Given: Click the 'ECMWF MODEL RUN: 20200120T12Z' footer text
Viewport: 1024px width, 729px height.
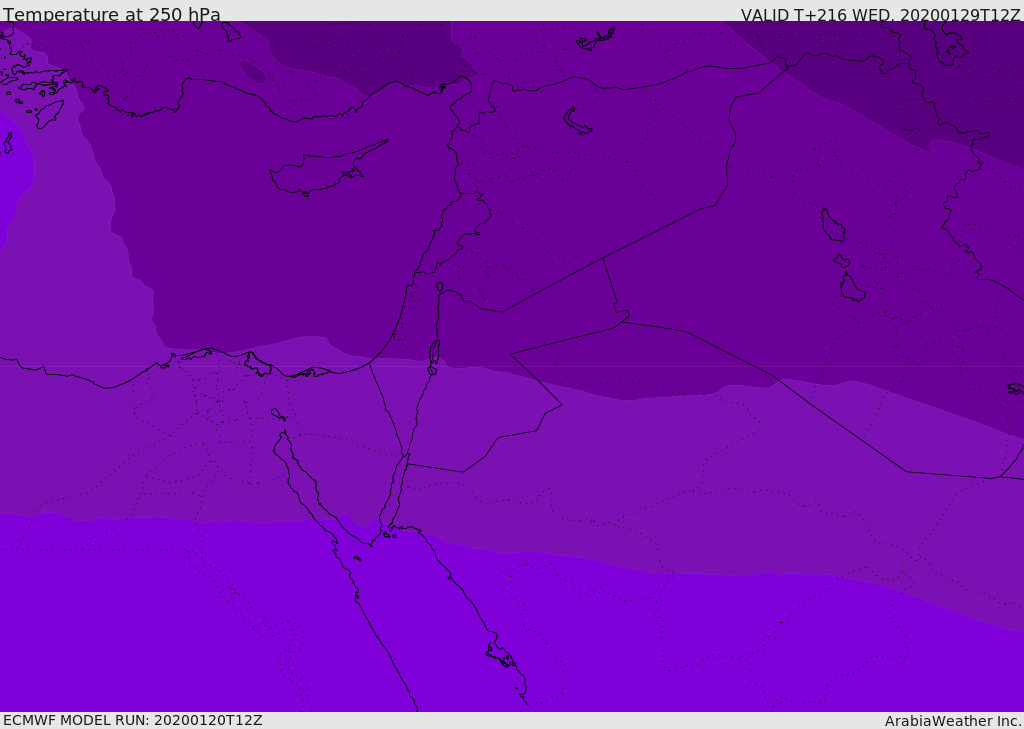Looking at the screenshot, I should click(x=133, y=720).
